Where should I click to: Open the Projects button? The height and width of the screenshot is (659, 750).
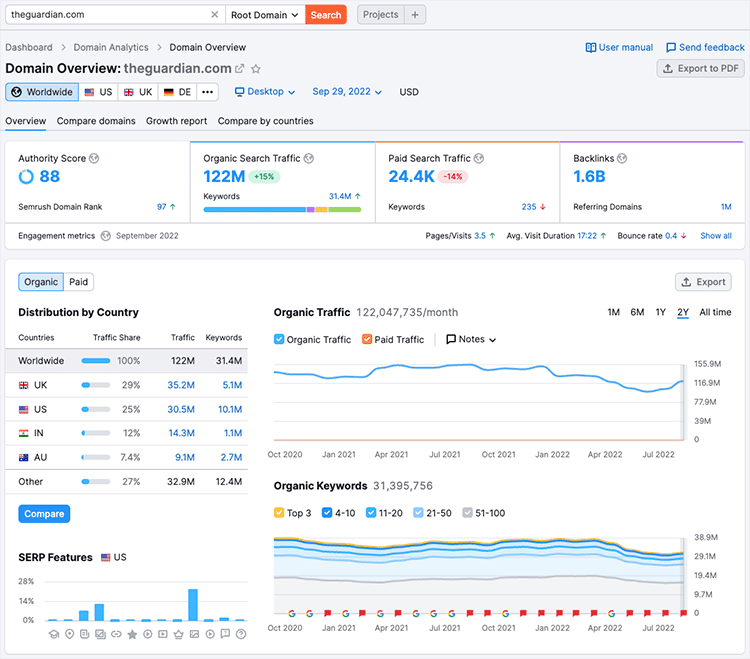pos(381,15)
